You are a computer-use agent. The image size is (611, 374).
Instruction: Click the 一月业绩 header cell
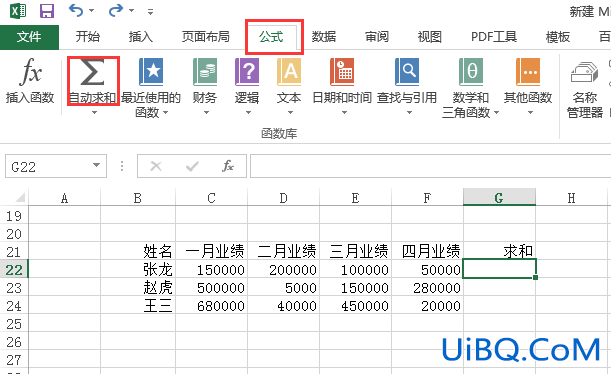click(x=211, y=251)
